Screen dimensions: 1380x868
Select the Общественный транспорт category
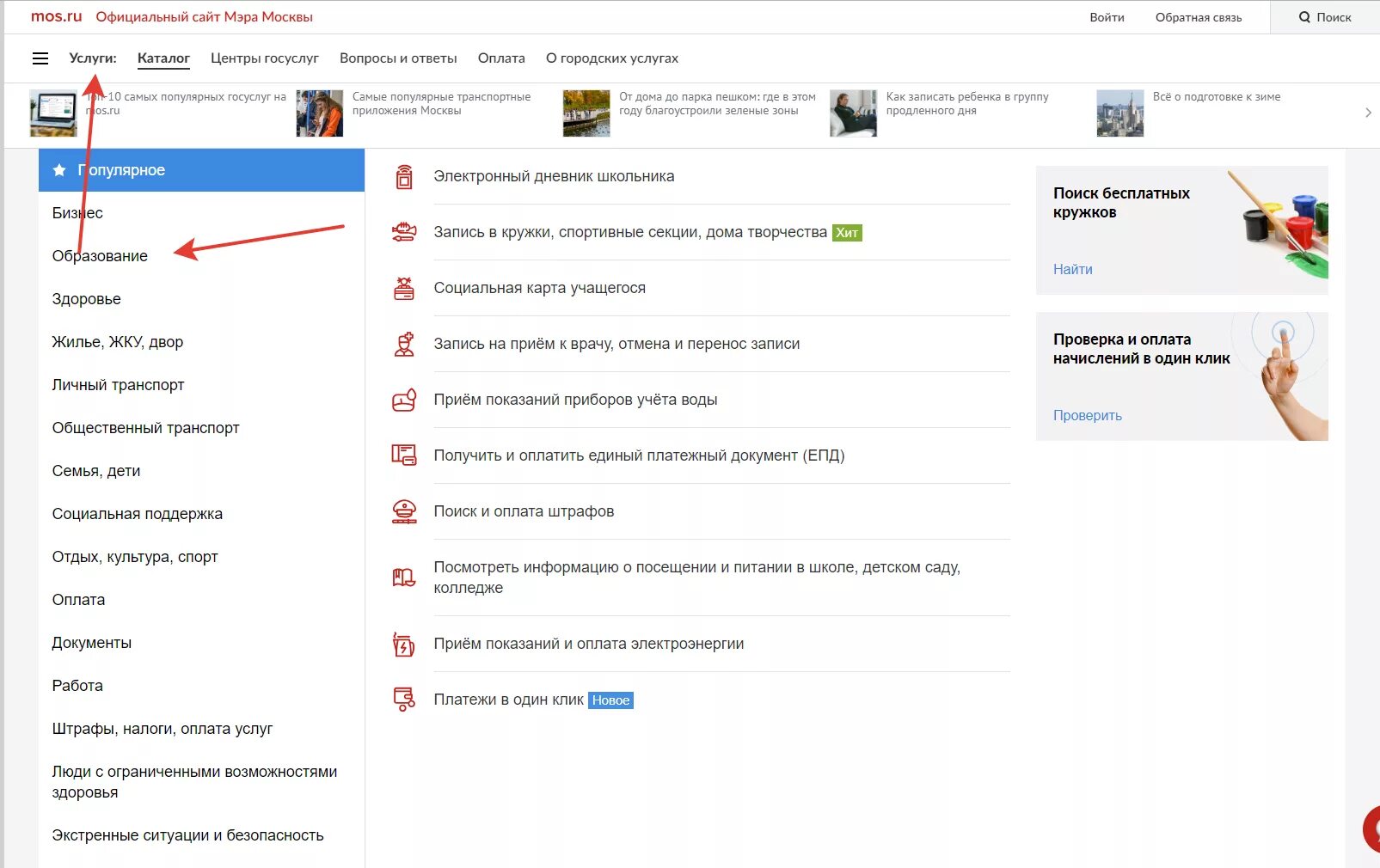pyautogui.click(x=146, y=428)
